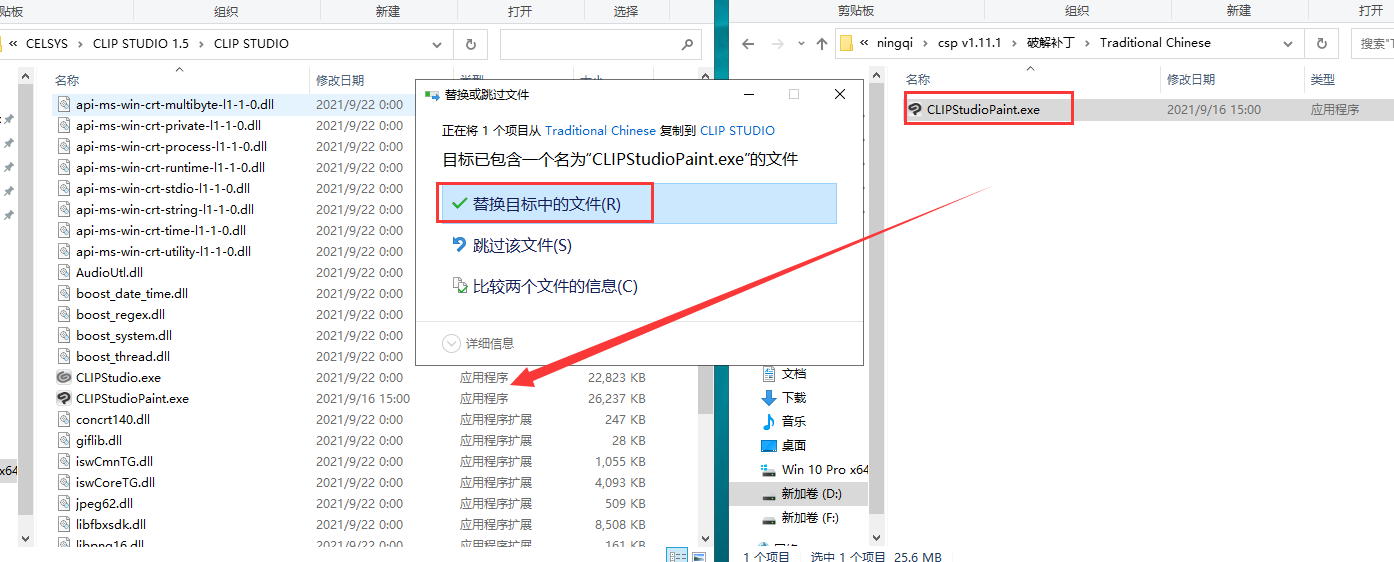Sort left window by date modified column
Image resolution: width=1394 pixels, height=562 pixels.
point(340,80)
